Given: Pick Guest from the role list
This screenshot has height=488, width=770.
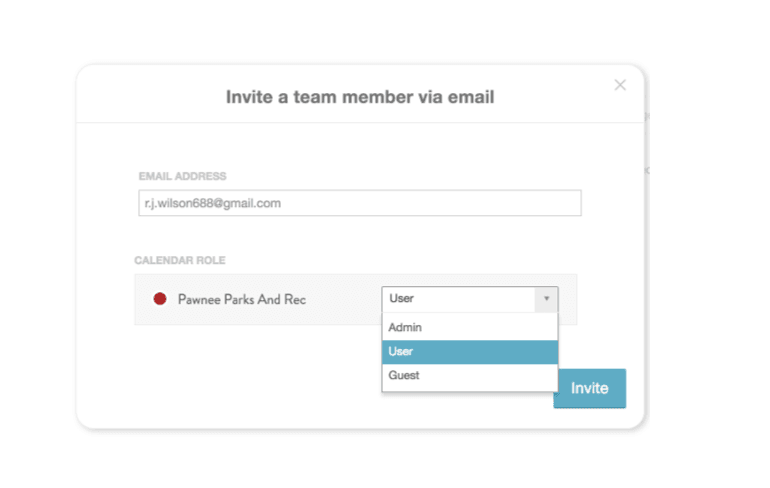Looking at the screenshot, I should 404,376.
